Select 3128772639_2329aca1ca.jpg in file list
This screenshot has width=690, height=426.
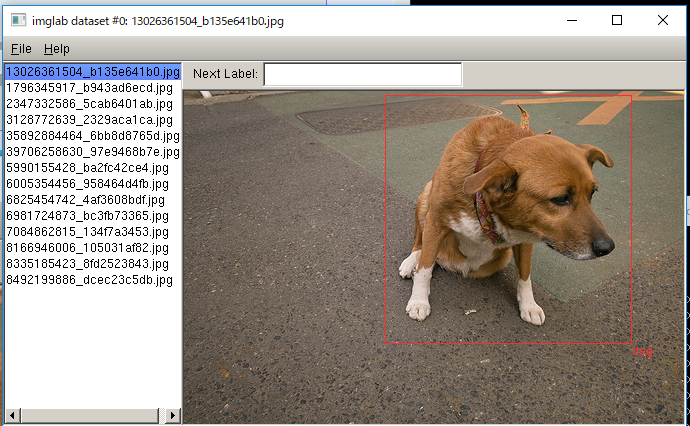(93, 120)
